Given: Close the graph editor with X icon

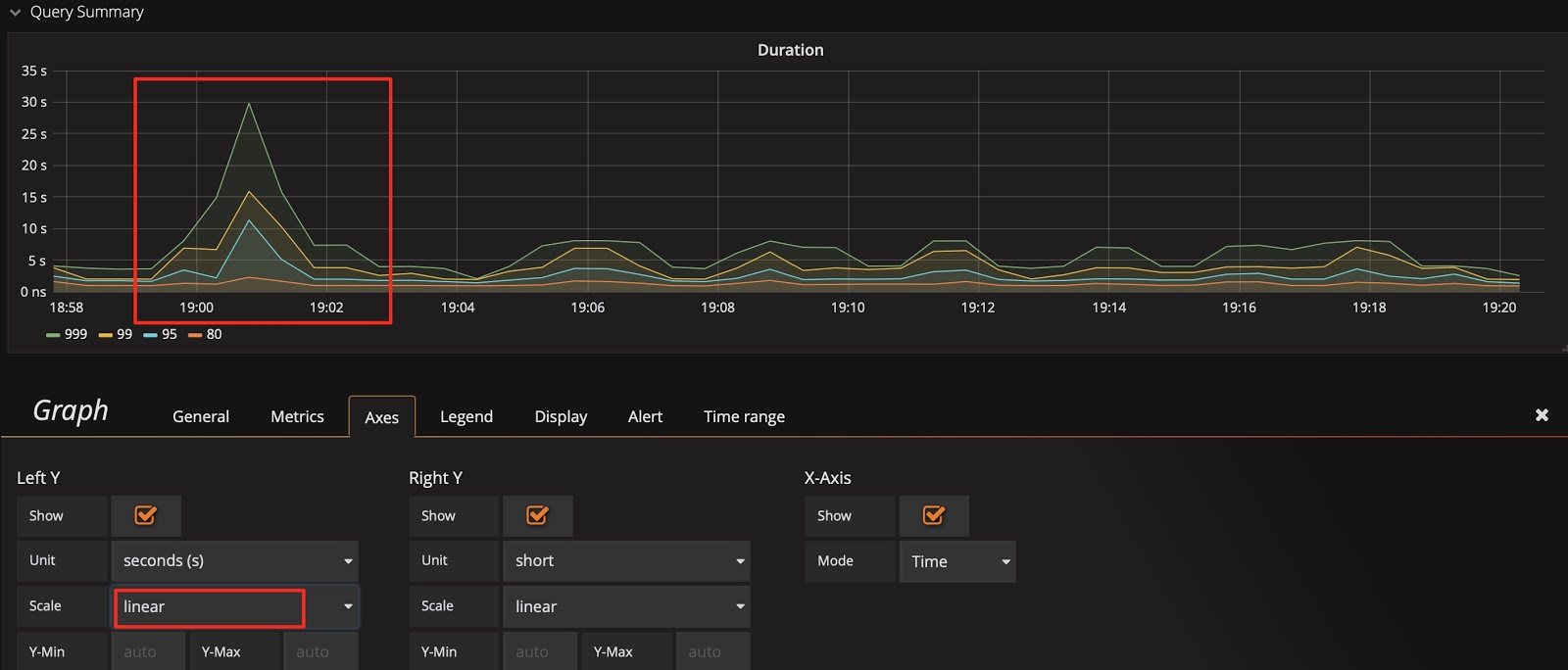Looking at the screenshot, I should pos(1542,415).
